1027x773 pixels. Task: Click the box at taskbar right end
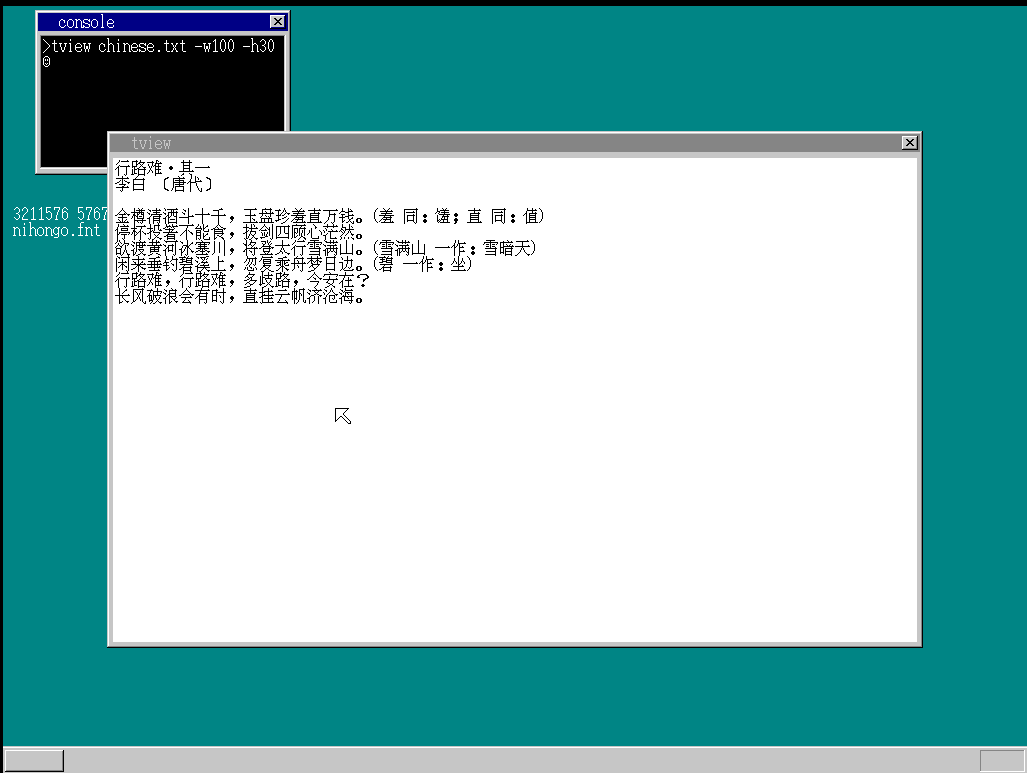[x=1001, y=761]
